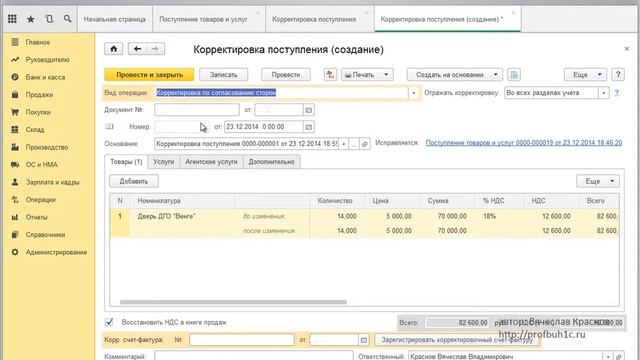This screenshot has width=640, height=360.
Task: Click the Комментарий input field
Action: pos(253,356)
